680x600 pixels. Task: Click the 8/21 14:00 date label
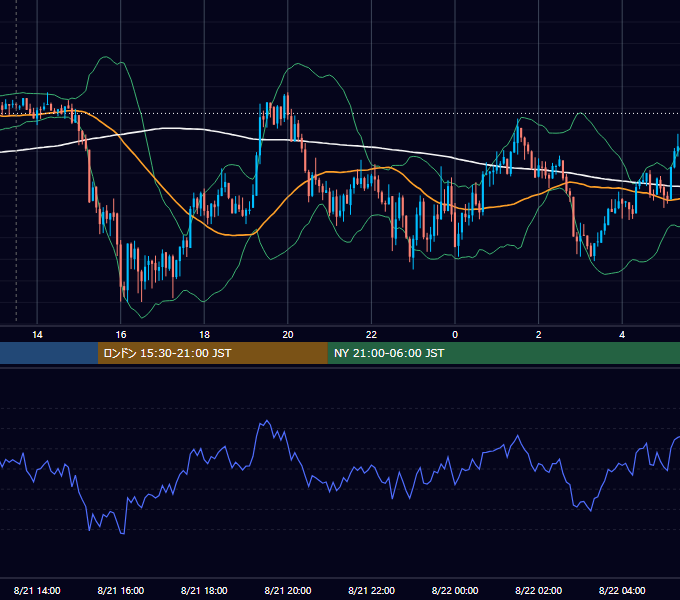tap(37, 590)
